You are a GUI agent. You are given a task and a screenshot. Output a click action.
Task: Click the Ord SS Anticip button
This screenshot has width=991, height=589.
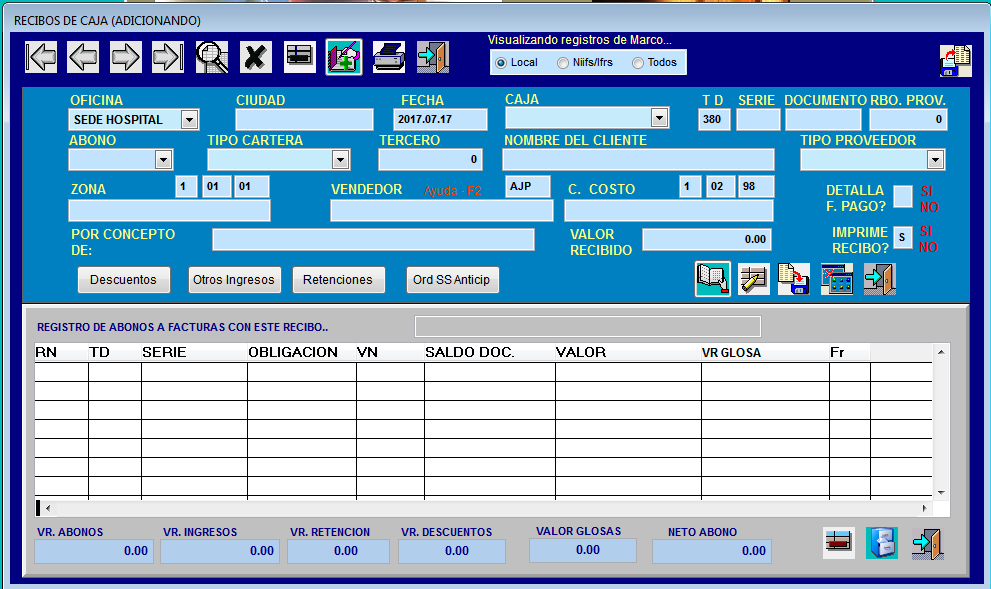pos(452,280)
